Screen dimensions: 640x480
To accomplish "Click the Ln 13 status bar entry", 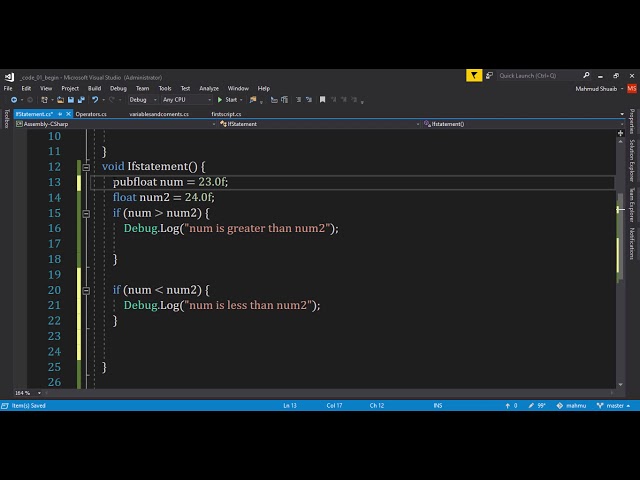I will tap(290, 406).
